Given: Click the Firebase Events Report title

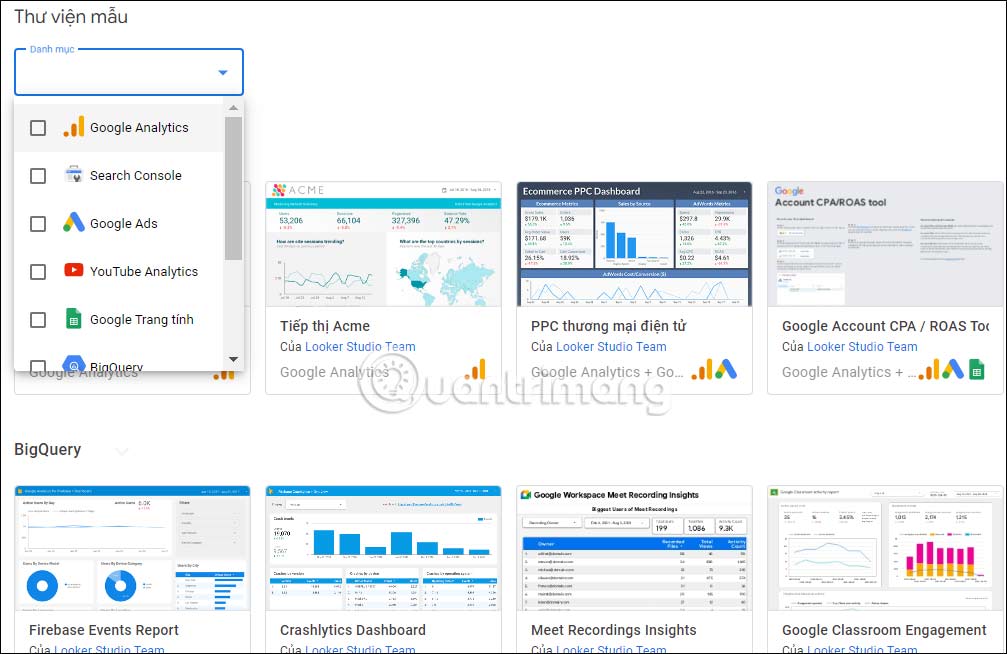Looking at the screenshot, I should click(104, 630).
